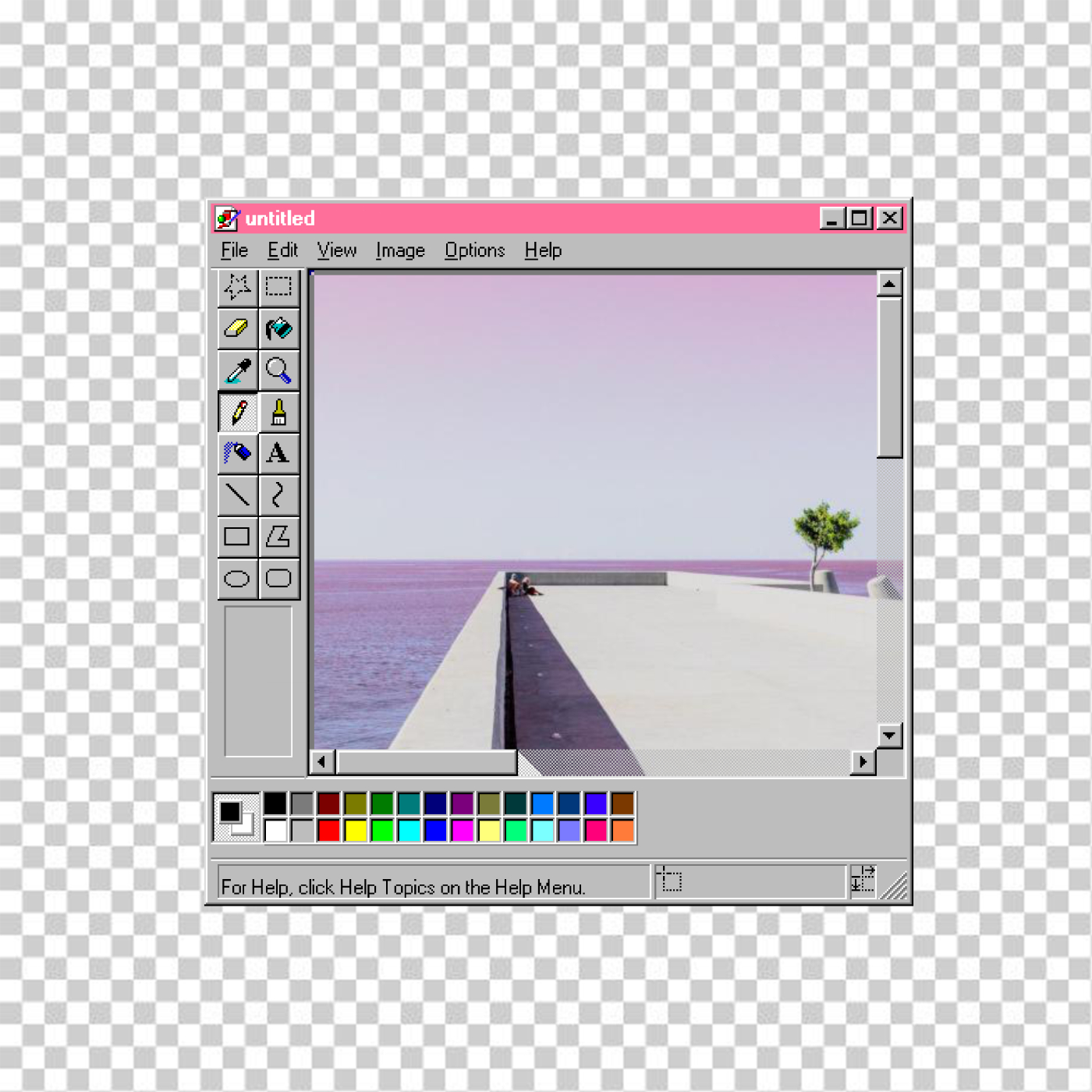Open the Image menu
1092x1092 pixels.
pyautogui.click(x=400, y=250)
